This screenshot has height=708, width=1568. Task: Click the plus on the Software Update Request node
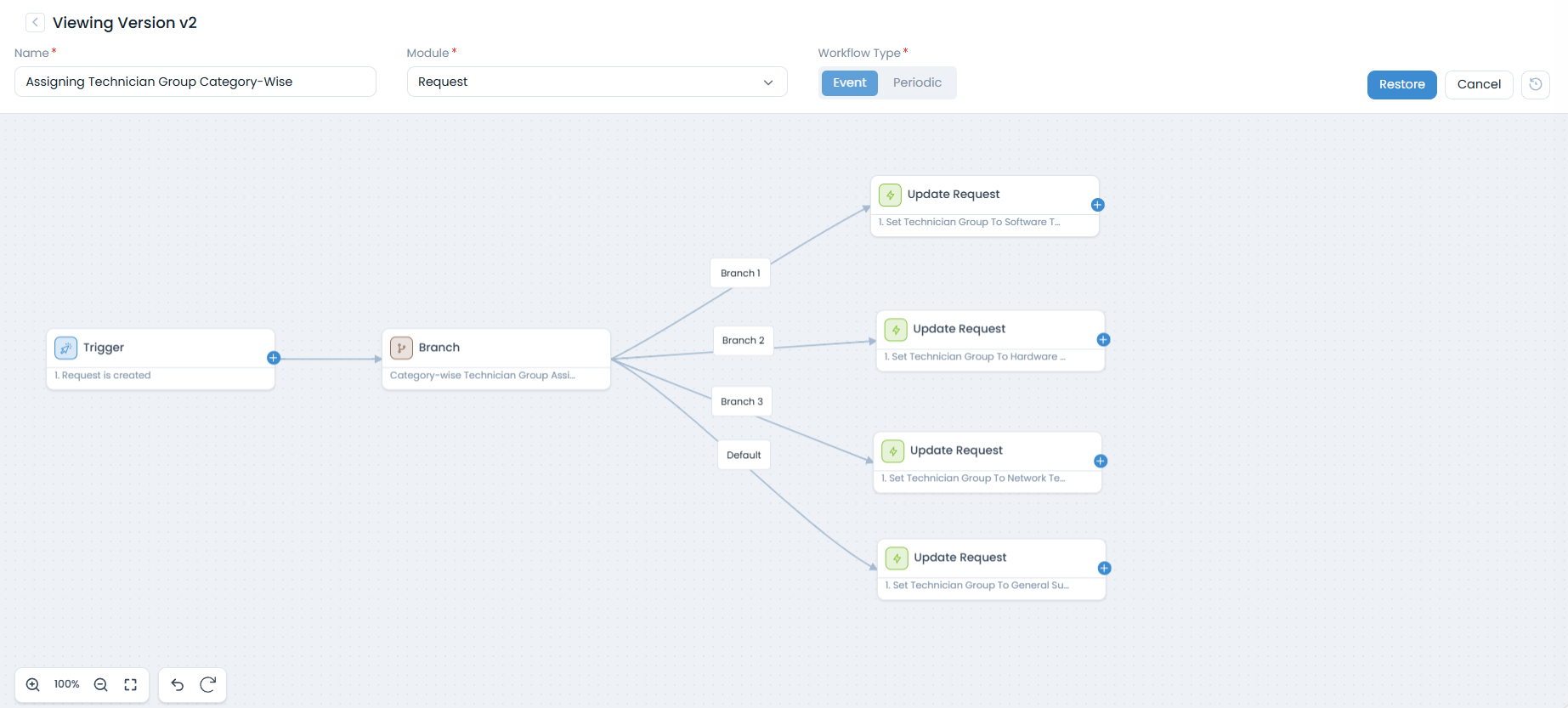(x=1097, y=205)
